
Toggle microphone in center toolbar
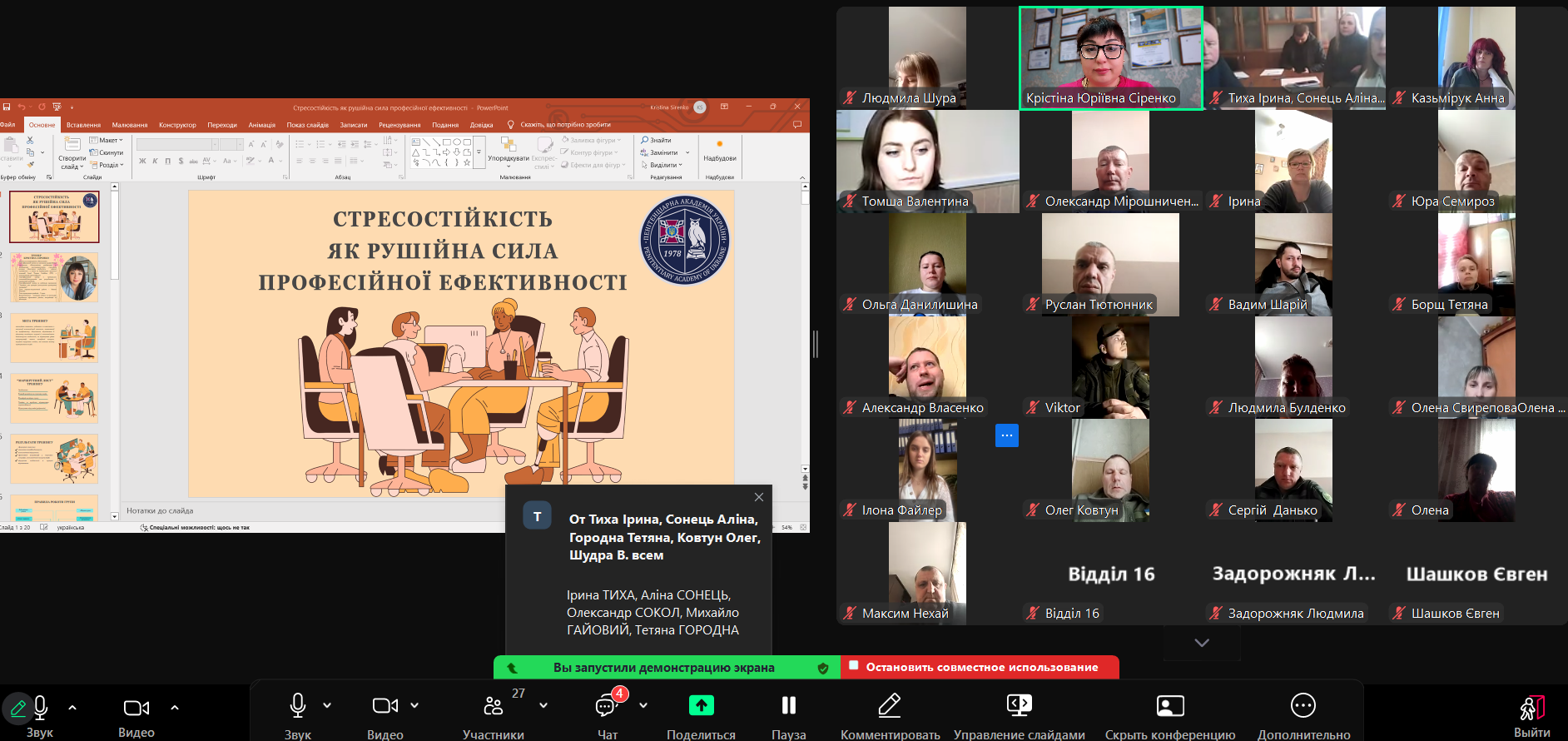tap(298, 706)
